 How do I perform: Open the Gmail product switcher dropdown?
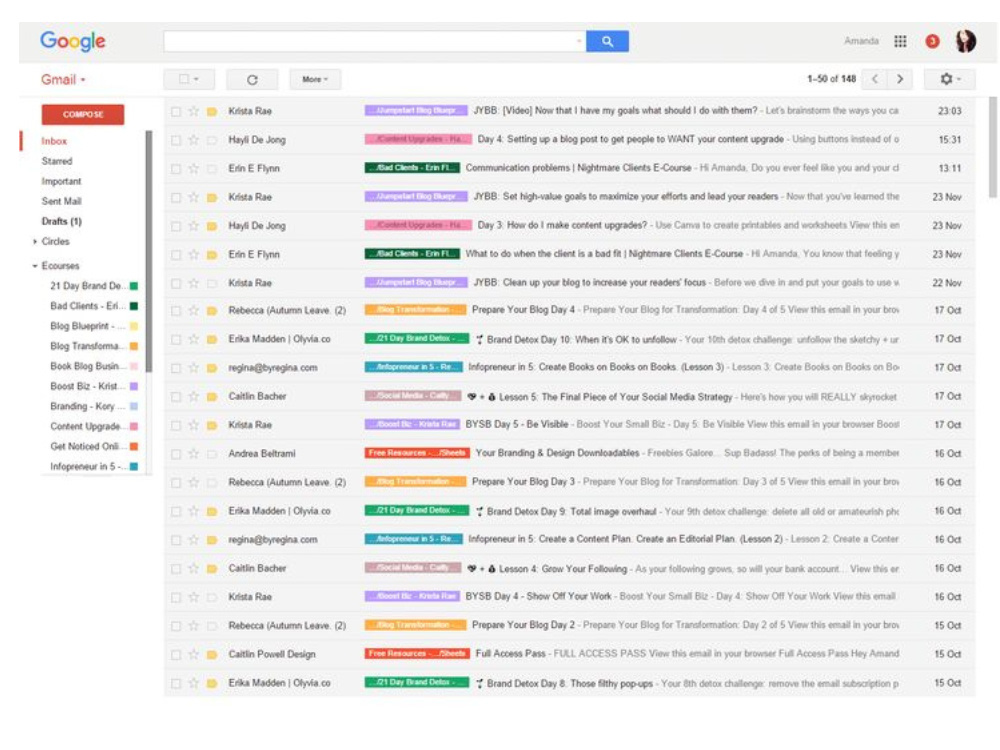point(64,80)
